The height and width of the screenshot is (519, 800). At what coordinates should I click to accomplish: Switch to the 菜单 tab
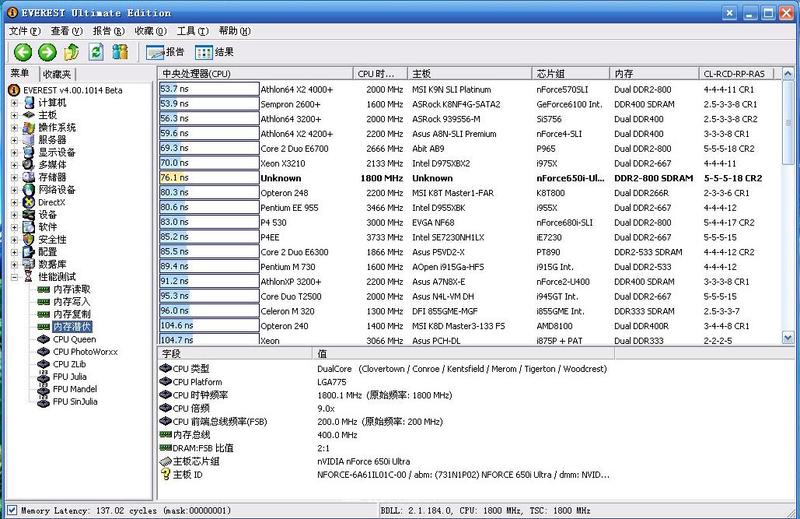(20, 73)
